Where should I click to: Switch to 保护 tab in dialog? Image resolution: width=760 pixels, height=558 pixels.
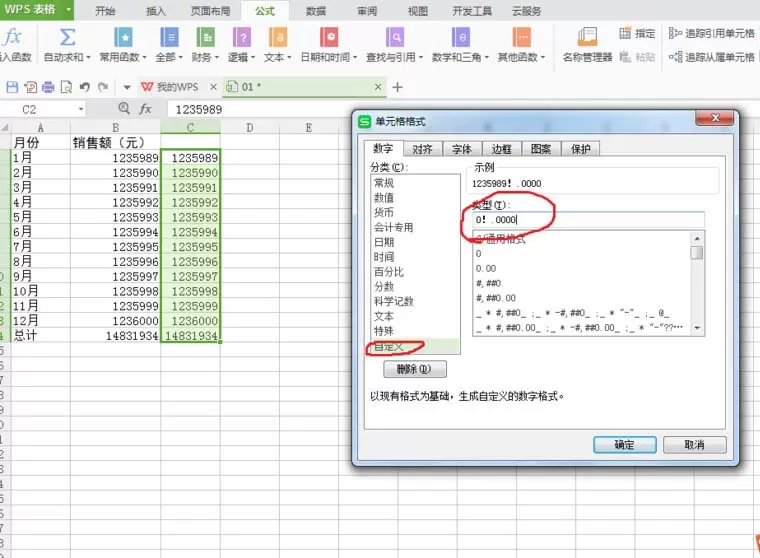581,149
